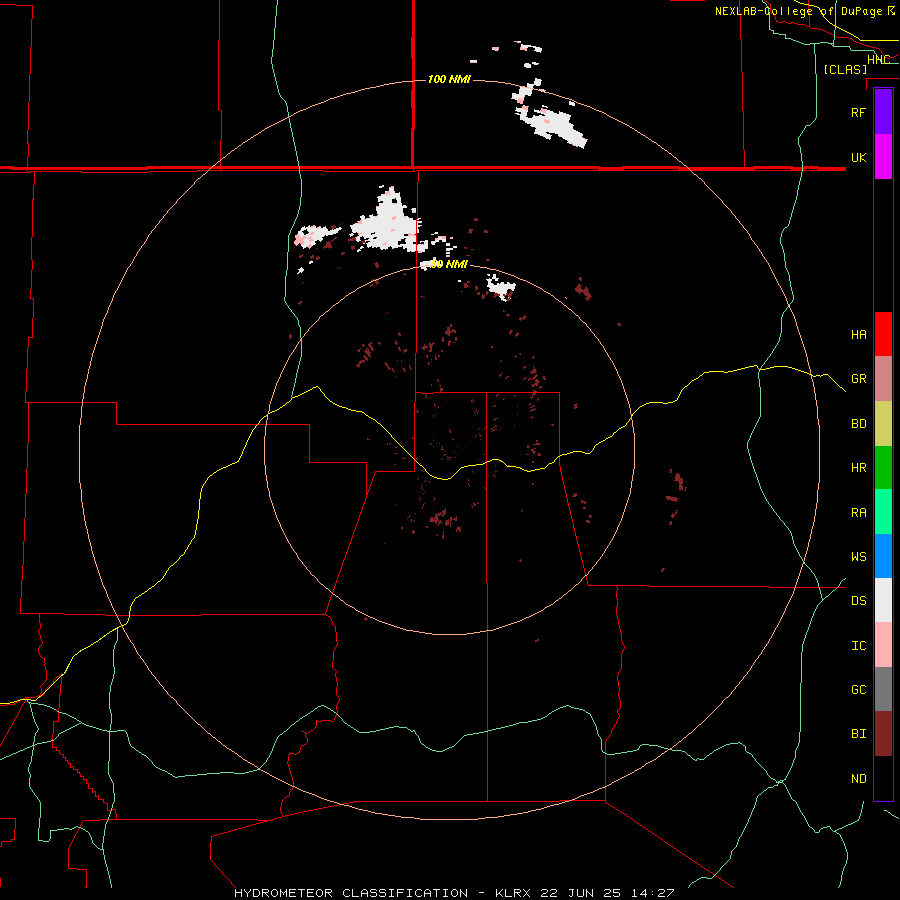Click the blue WS legend swatch
900x900 pixels.
(x=883, y=556)
